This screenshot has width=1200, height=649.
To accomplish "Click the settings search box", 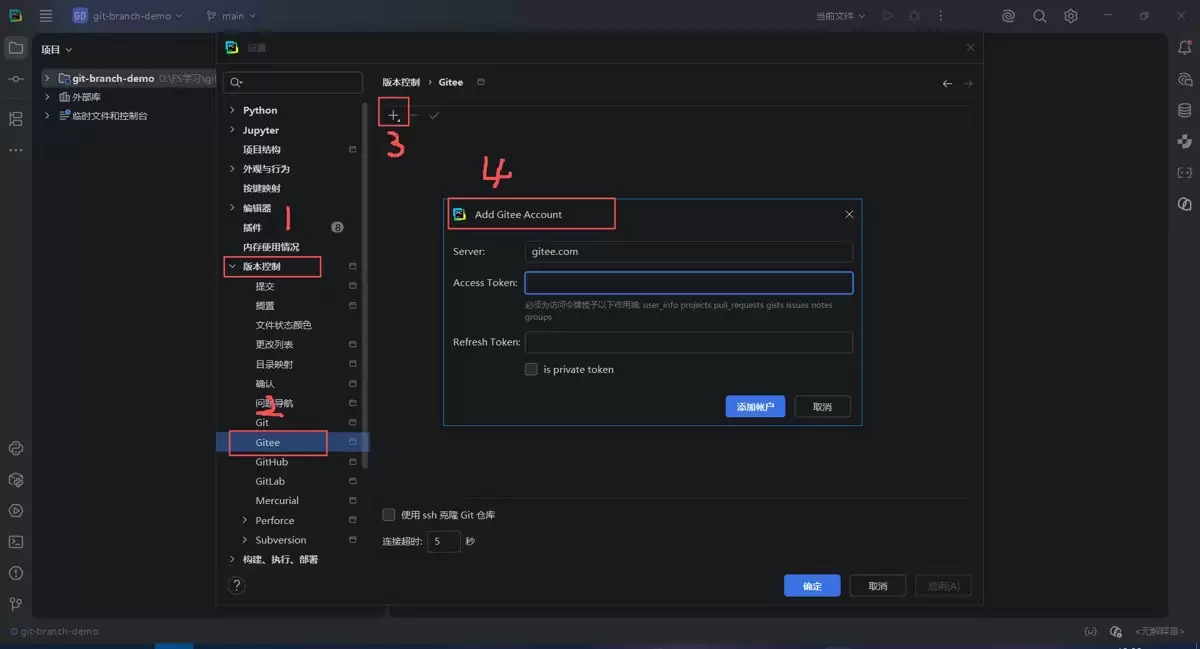I will [293, 83].
